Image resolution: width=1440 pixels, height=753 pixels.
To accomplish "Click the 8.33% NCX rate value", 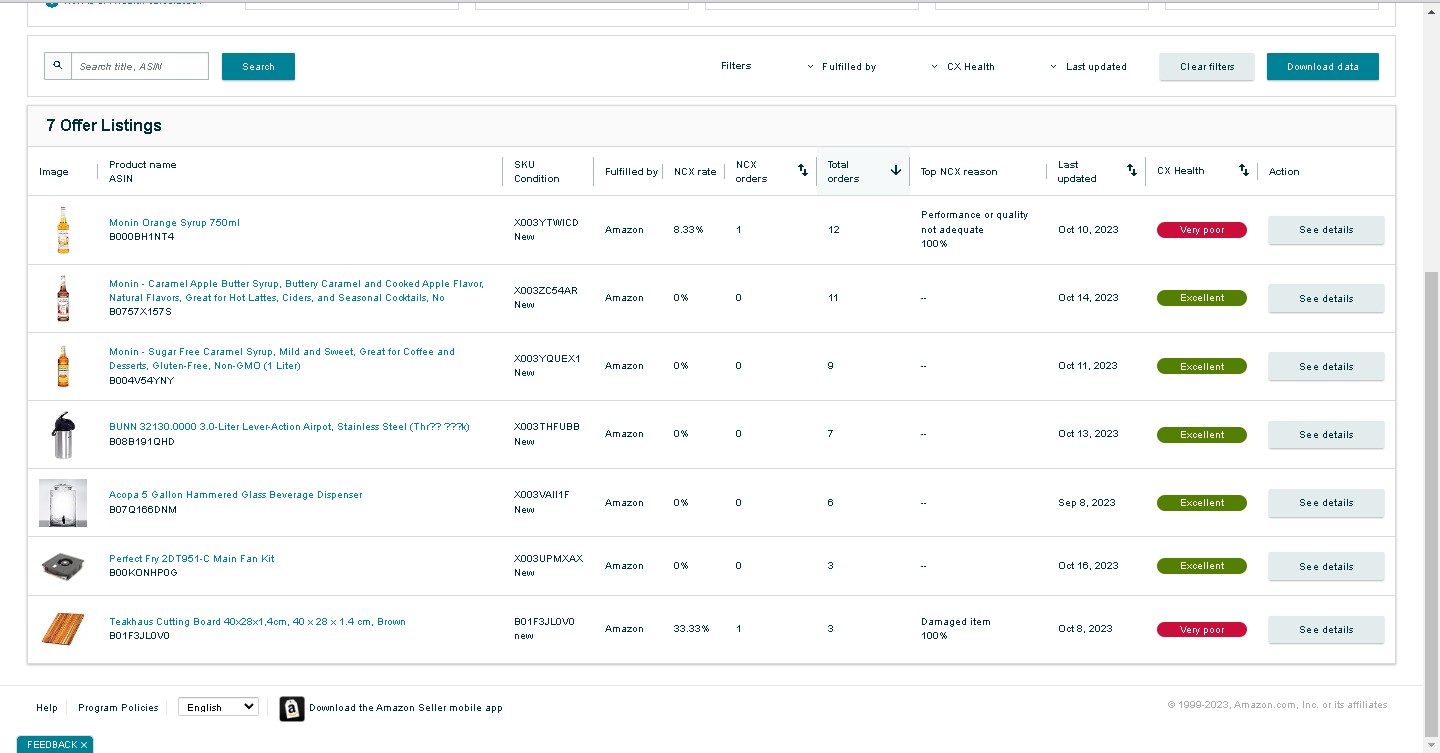I will [688, 230].
